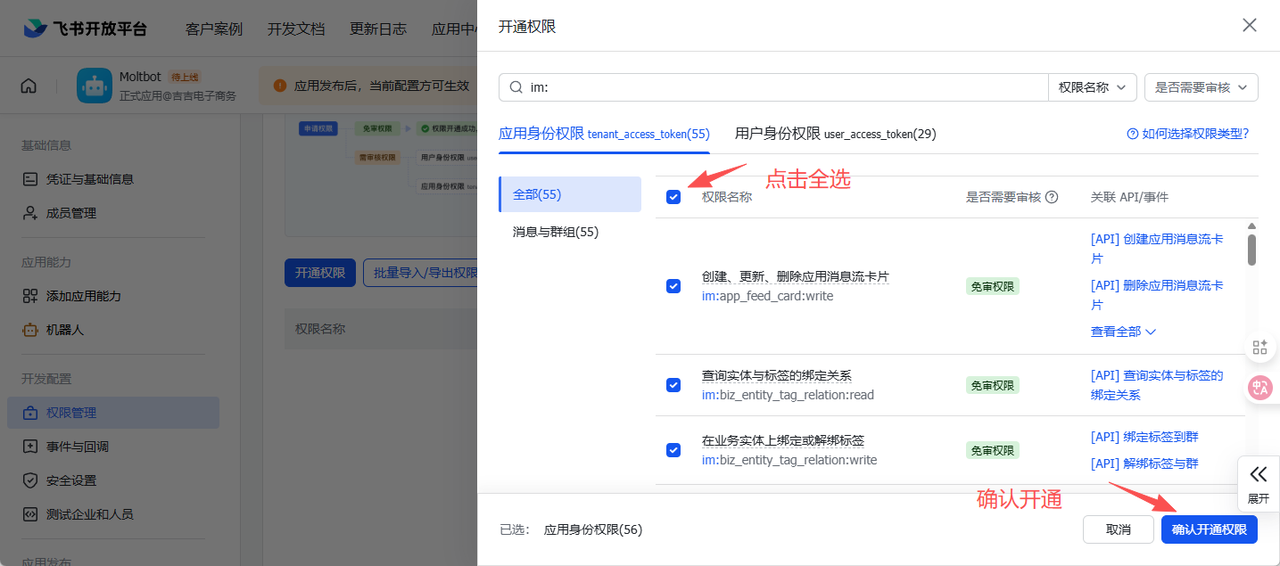The width and height of the screenshot is (1280, 566).
Task: Open 如何选择权限类型? help link
Action: (x=1187, y=133)
